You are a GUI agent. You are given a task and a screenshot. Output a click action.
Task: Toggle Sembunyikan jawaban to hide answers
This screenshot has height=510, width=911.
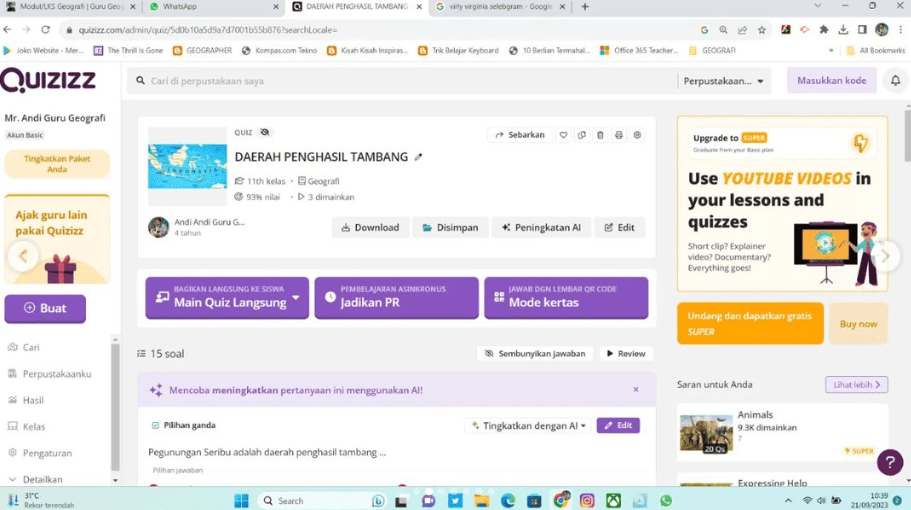(534, 354)
